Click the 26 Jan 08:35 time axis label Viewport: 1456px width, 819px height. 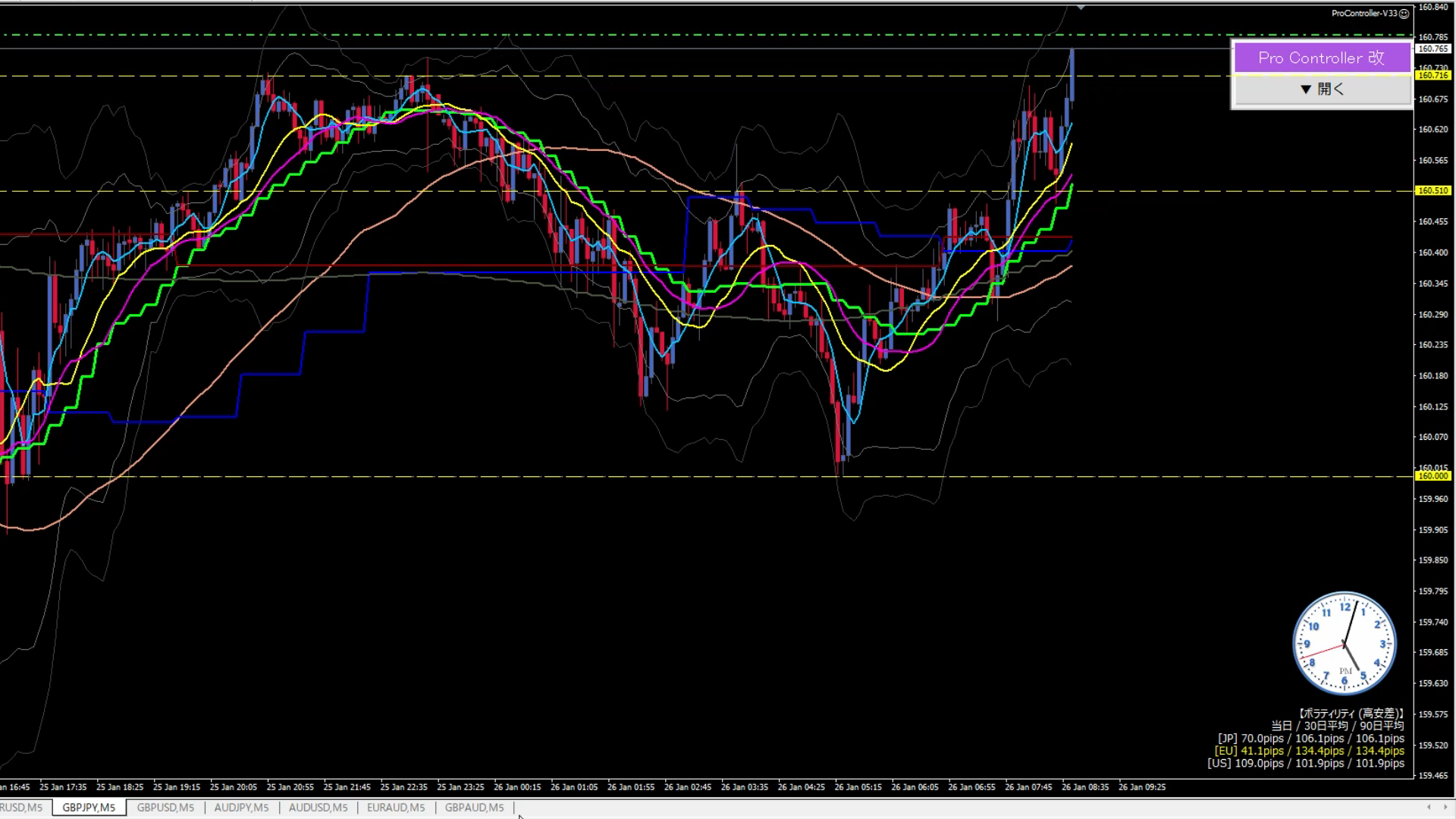pos(1085,787)
